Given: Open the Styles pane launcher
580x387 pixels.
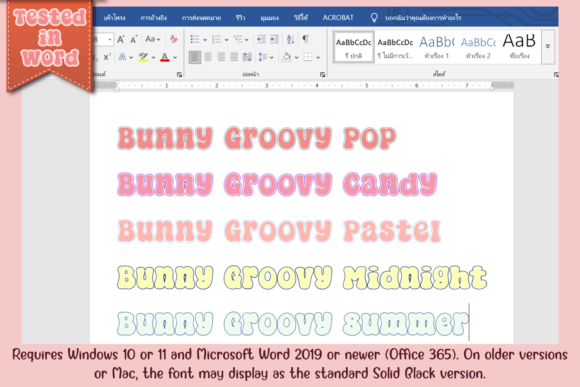Looking at the screenshot, I should (556, 75).
